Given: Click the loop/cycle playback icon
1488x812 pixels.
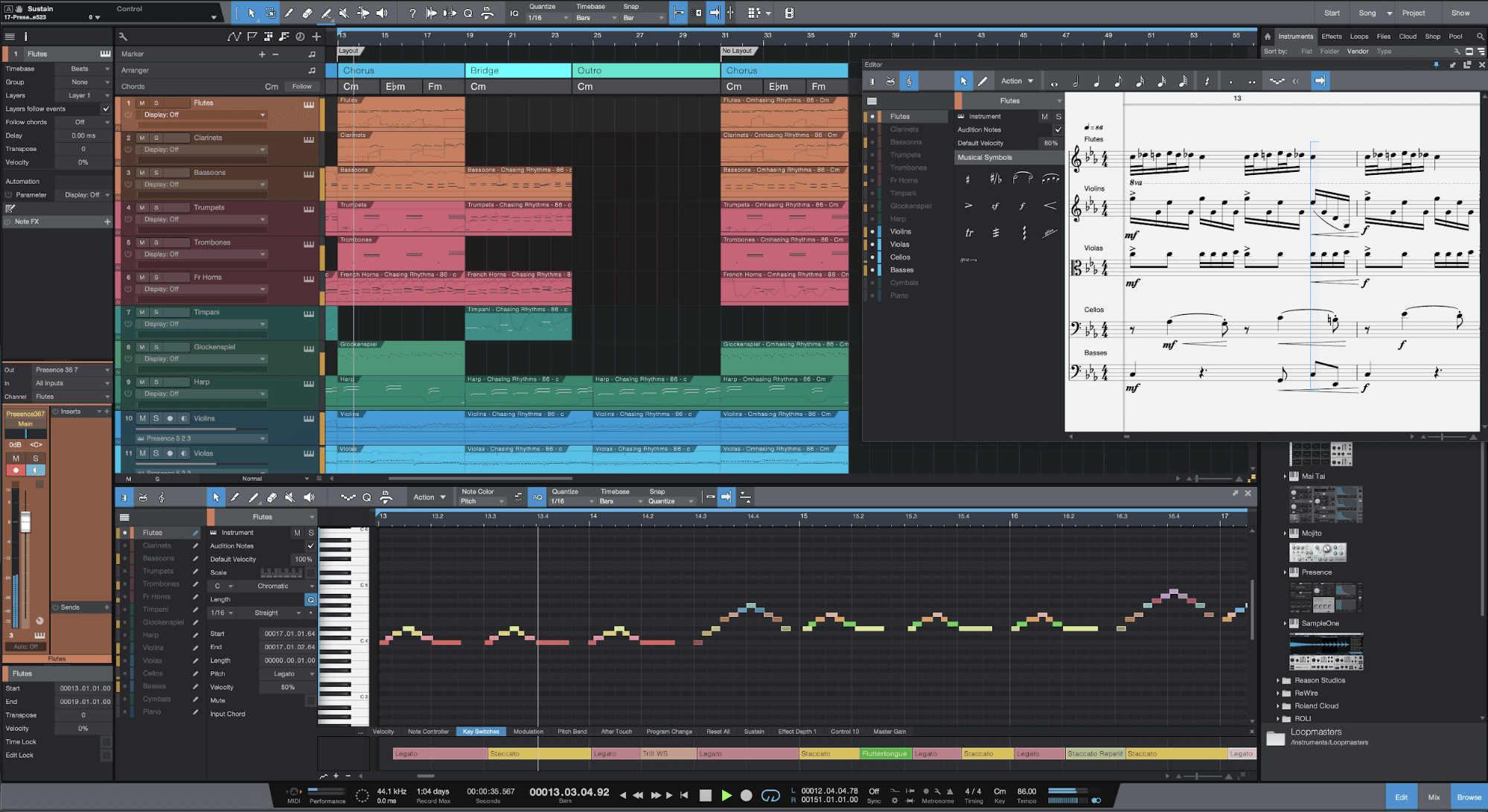Looking at the screenshot, I should [770, 797].
